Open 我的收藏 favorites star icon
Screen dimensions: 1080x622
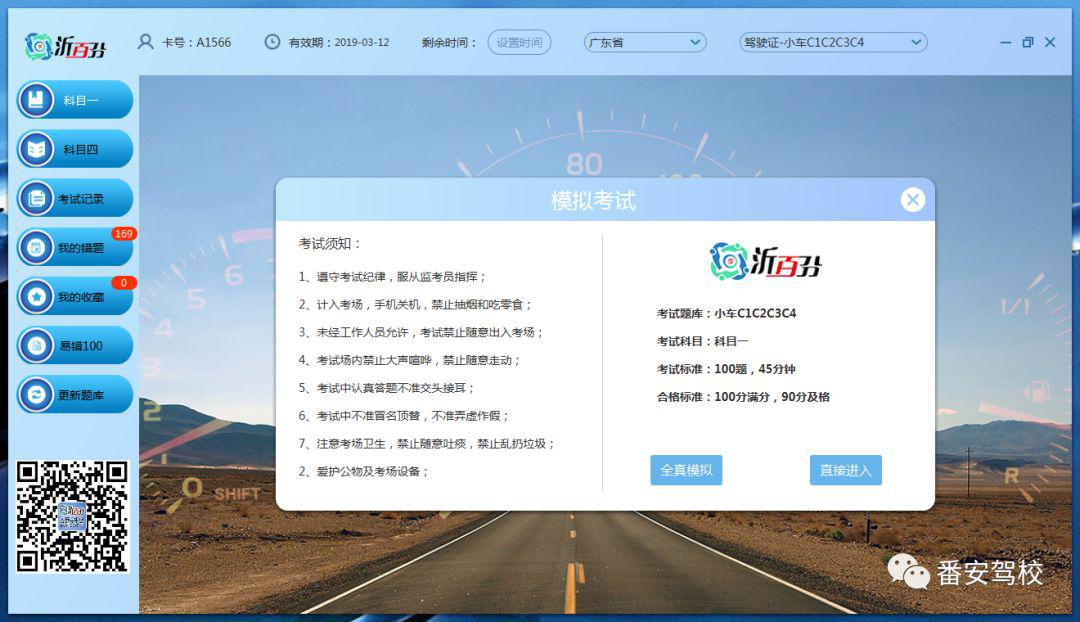(x=36, y=297)
